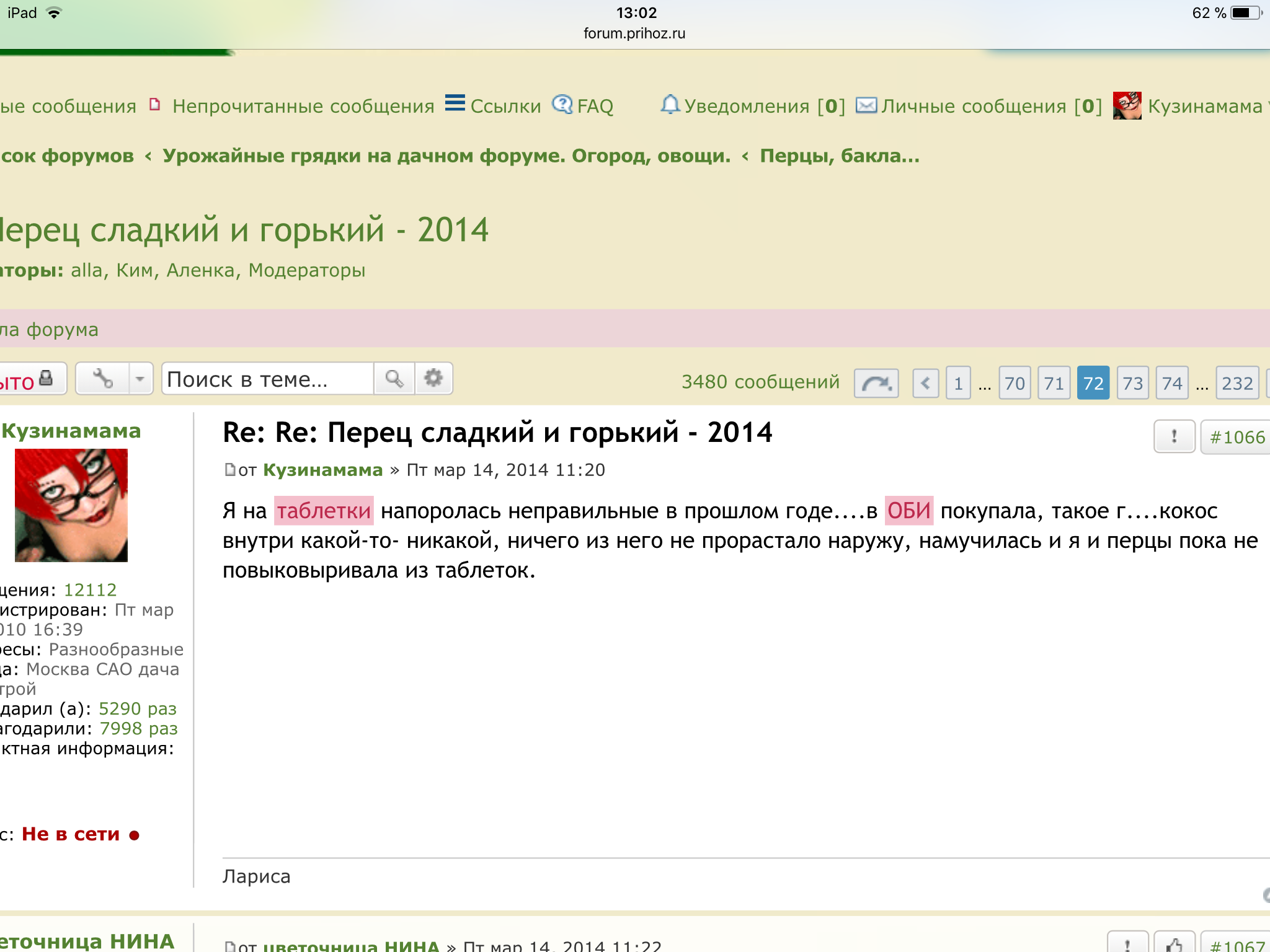Screen dimensions: 1270x952
Task: Click the FAQ question mark icon
Action: coord(562,105)
